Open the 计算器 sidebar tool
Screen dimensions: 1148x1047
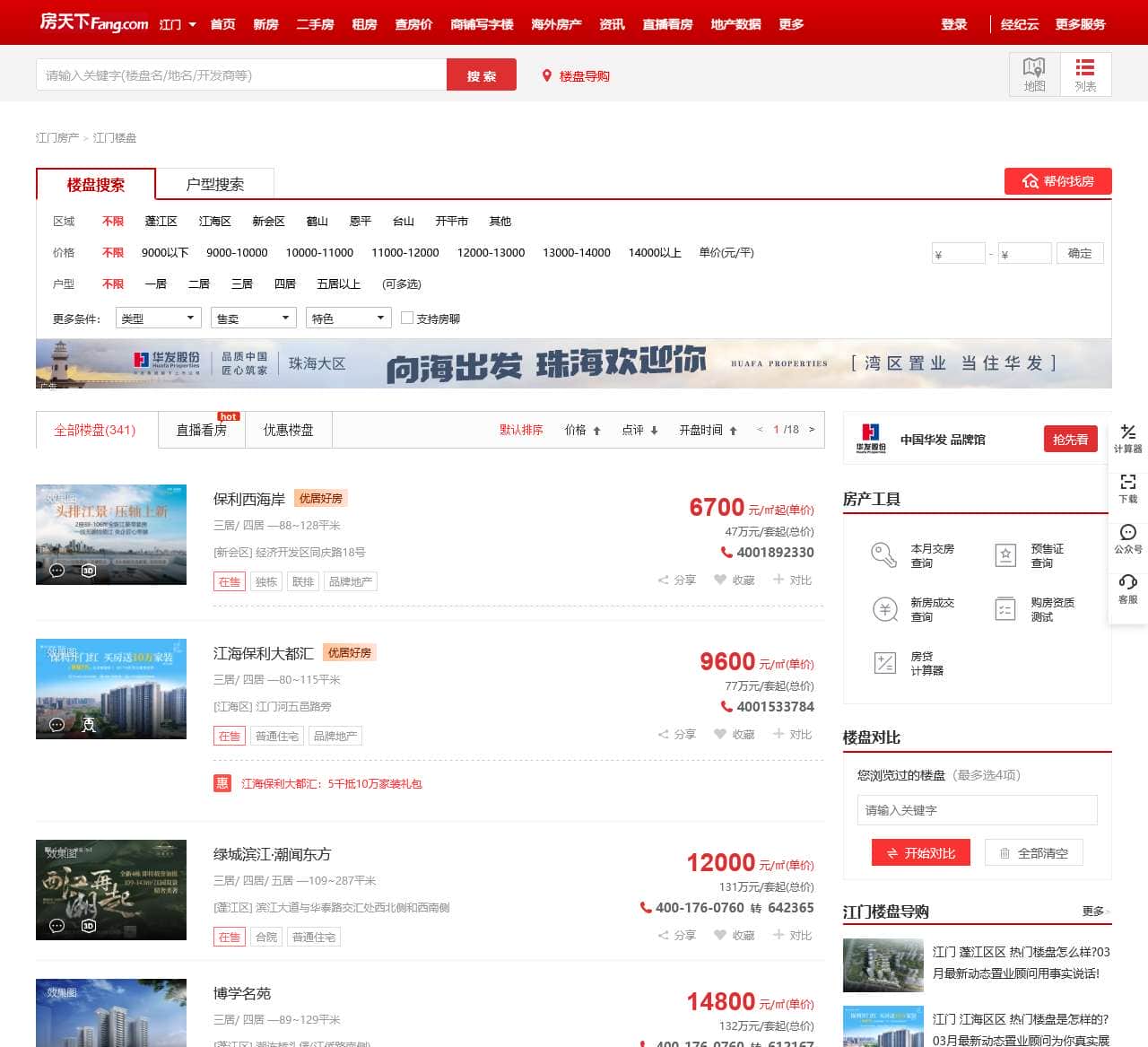coord(1128,438)
